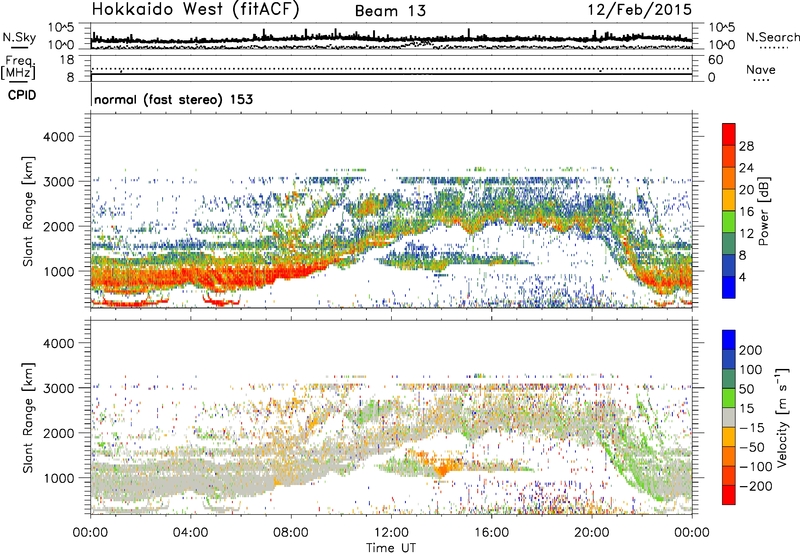This screenshot has width=800, height=554.
Task: Click the 'CPID' label
Action: [22, 95]
